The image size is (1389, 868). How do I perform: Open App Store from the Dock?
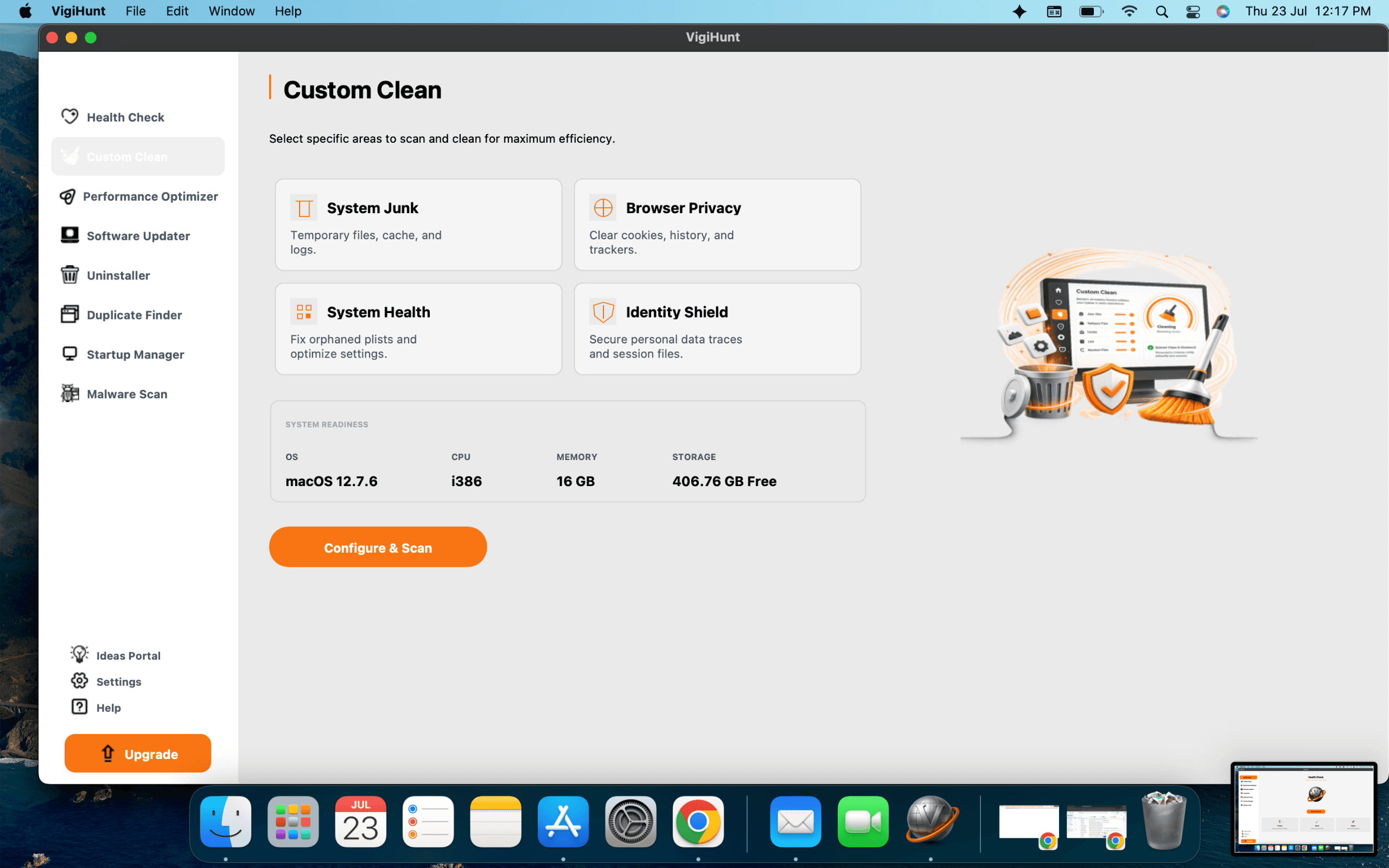pyautogui.click(x=563, y=821)
